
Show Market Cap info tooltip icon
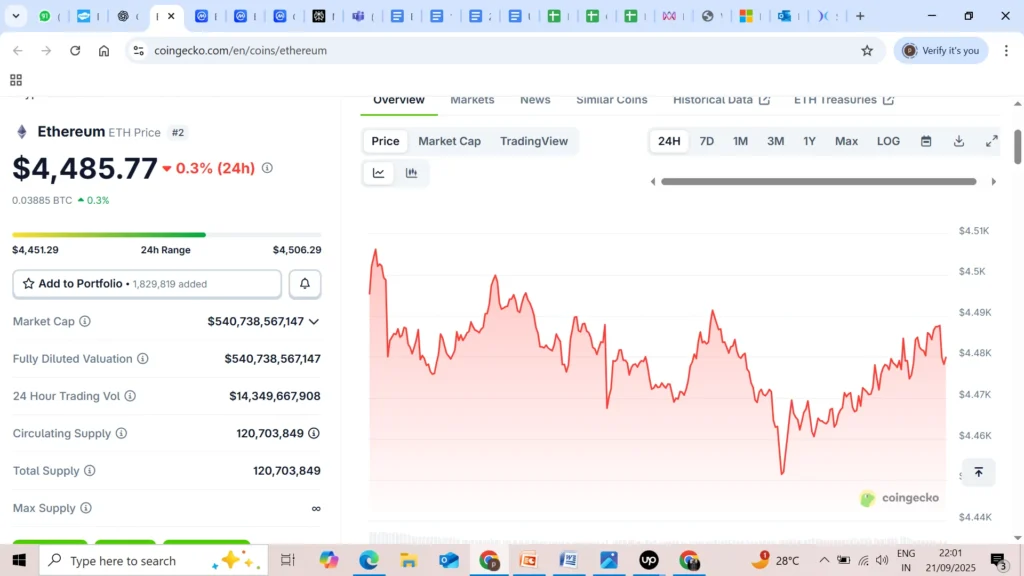pyautogui.click(x=85, y=321)
